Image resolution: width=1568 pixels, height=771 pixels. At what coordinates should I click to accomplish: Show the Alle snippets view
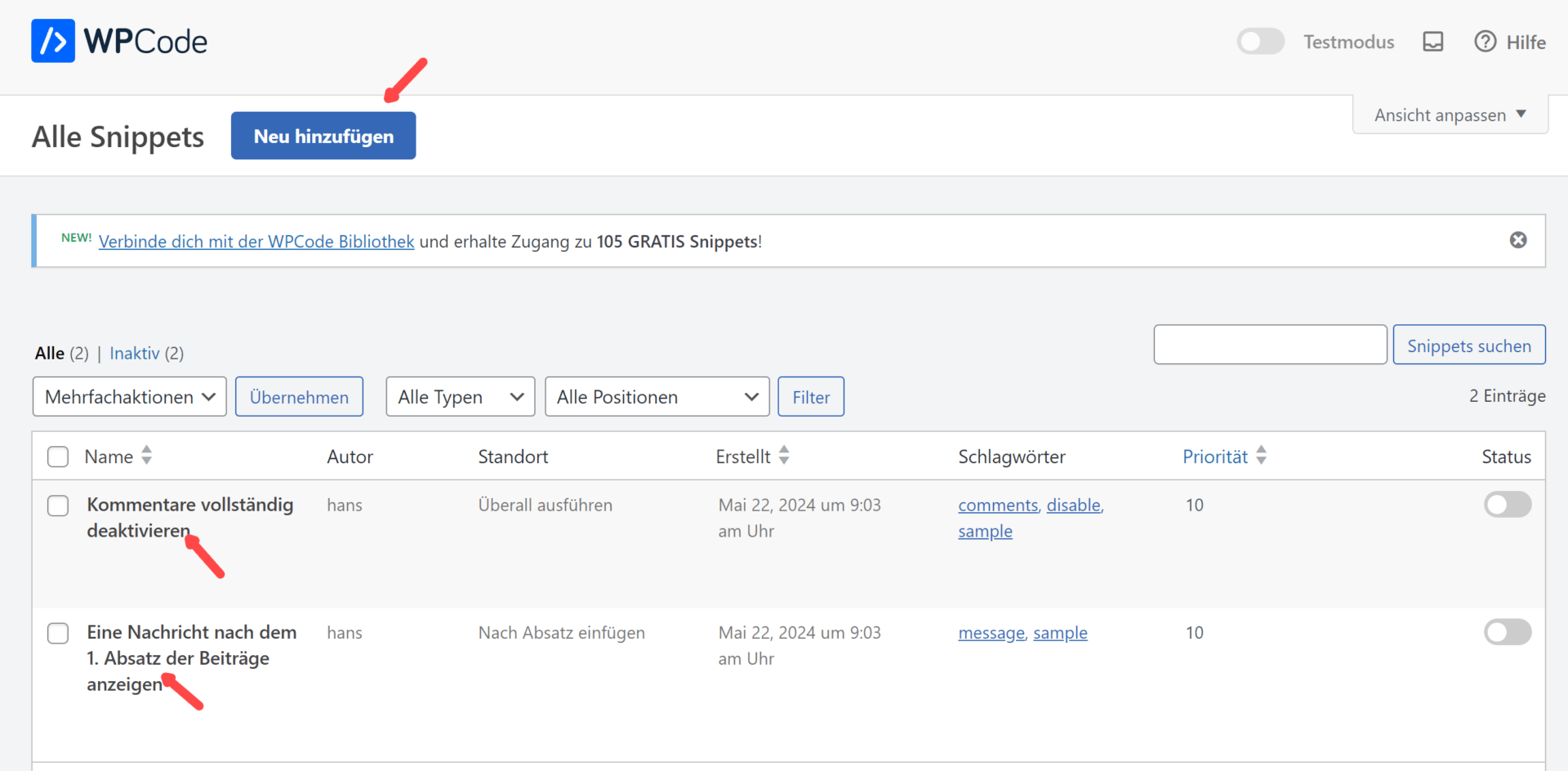pos(49,354)
